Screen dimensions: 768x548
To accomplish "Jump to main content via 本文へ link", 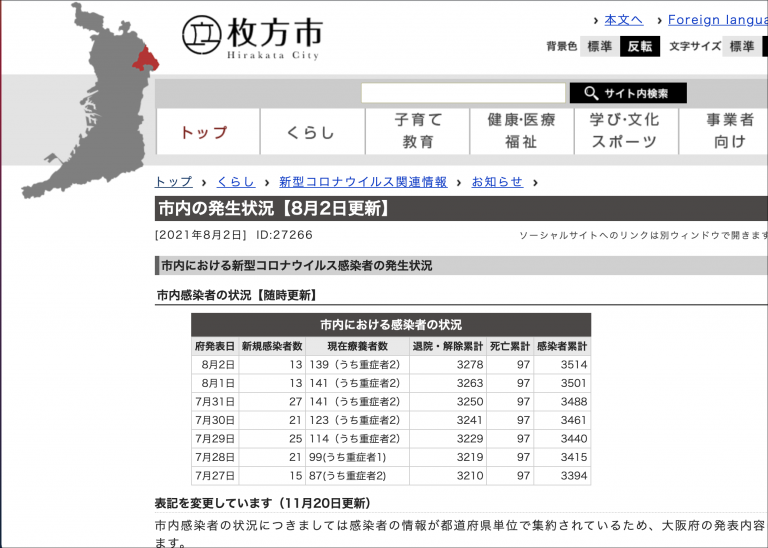I will point(623,20).
